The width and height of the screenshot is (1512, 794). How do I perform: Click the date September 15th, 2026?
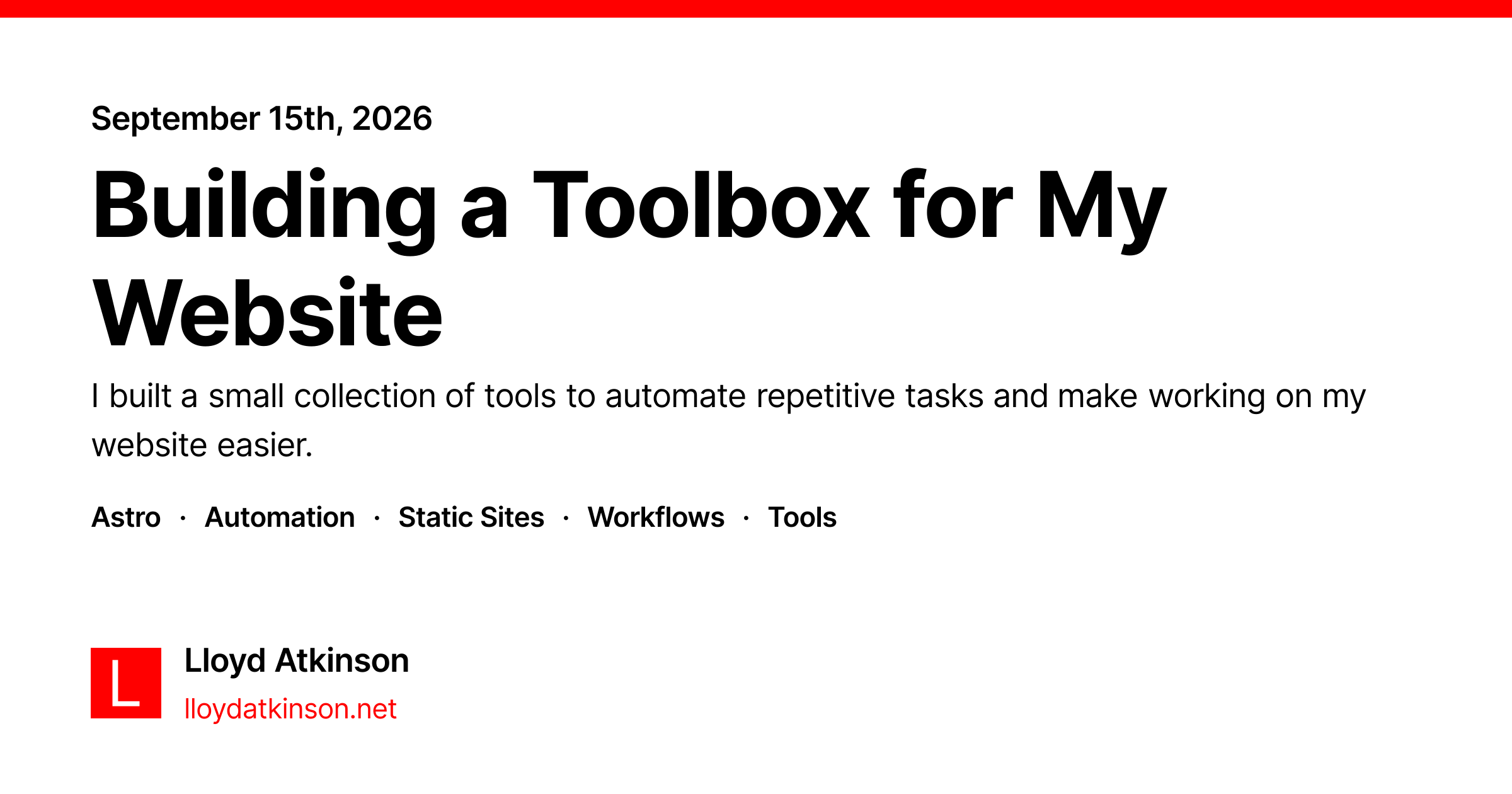coord(261,118)
